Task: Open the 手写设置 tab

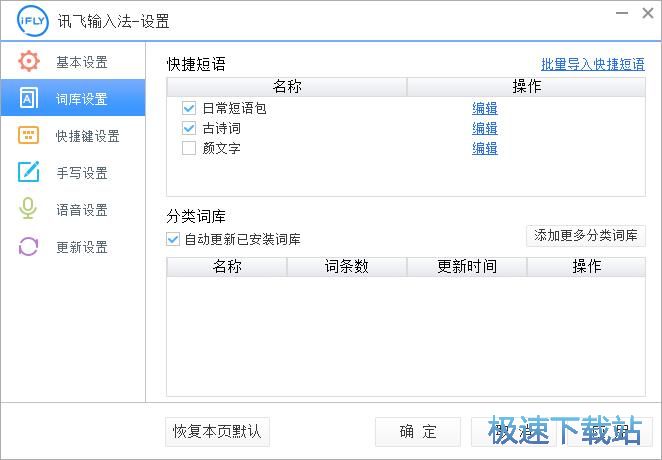Action: [81, 173]
